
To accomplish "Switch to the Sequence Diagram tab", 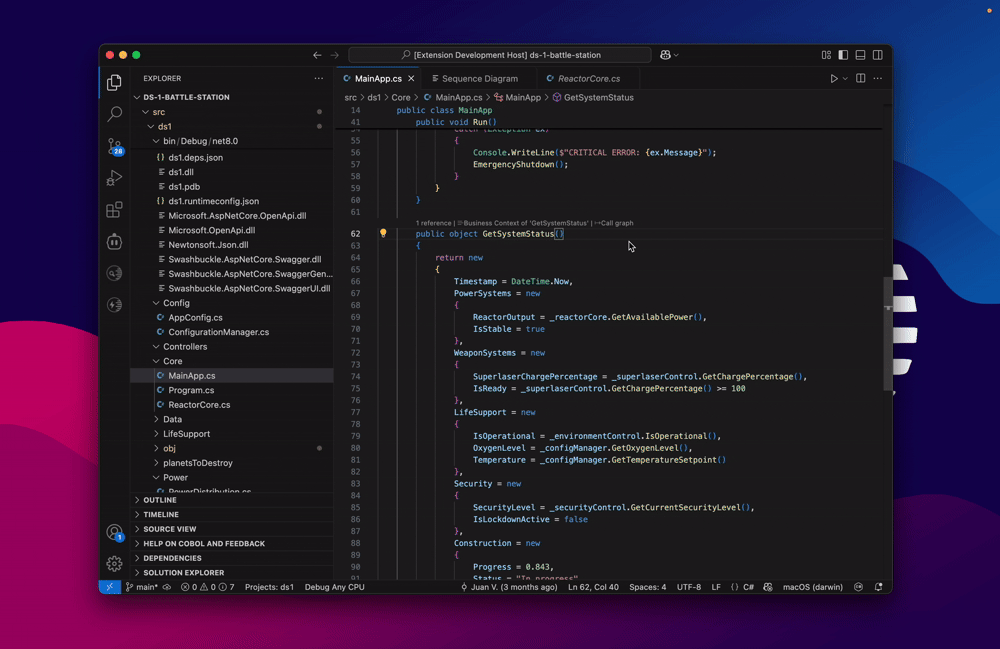I will pos(479,79).
